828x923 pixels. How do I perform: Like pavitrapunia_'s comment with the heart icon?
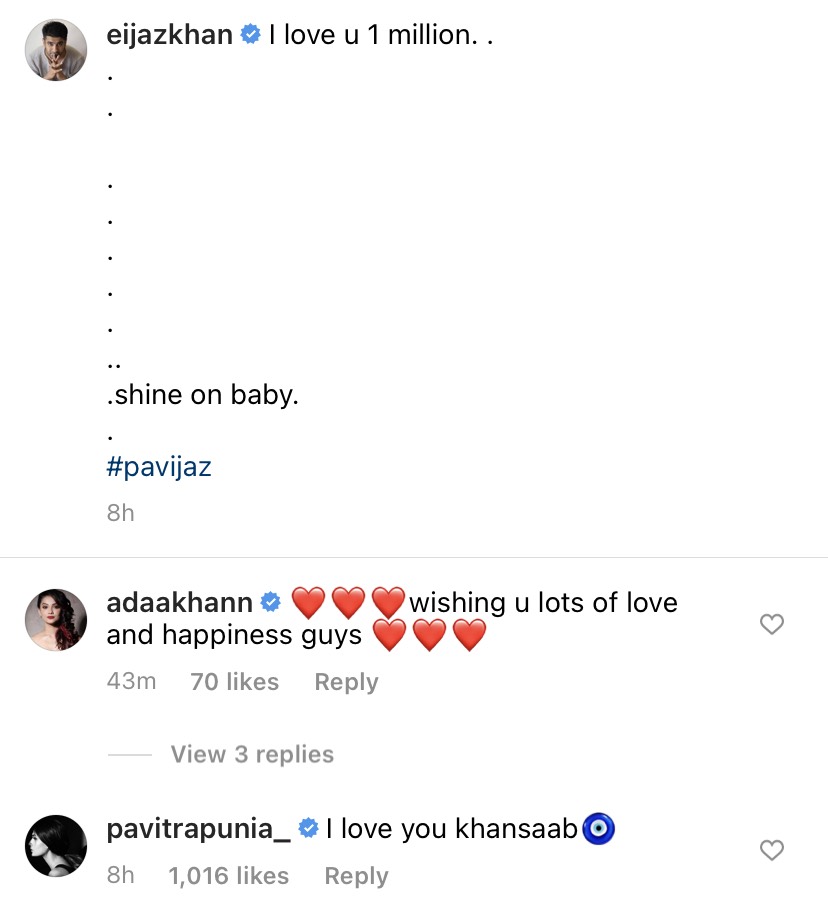pos(771,851)
